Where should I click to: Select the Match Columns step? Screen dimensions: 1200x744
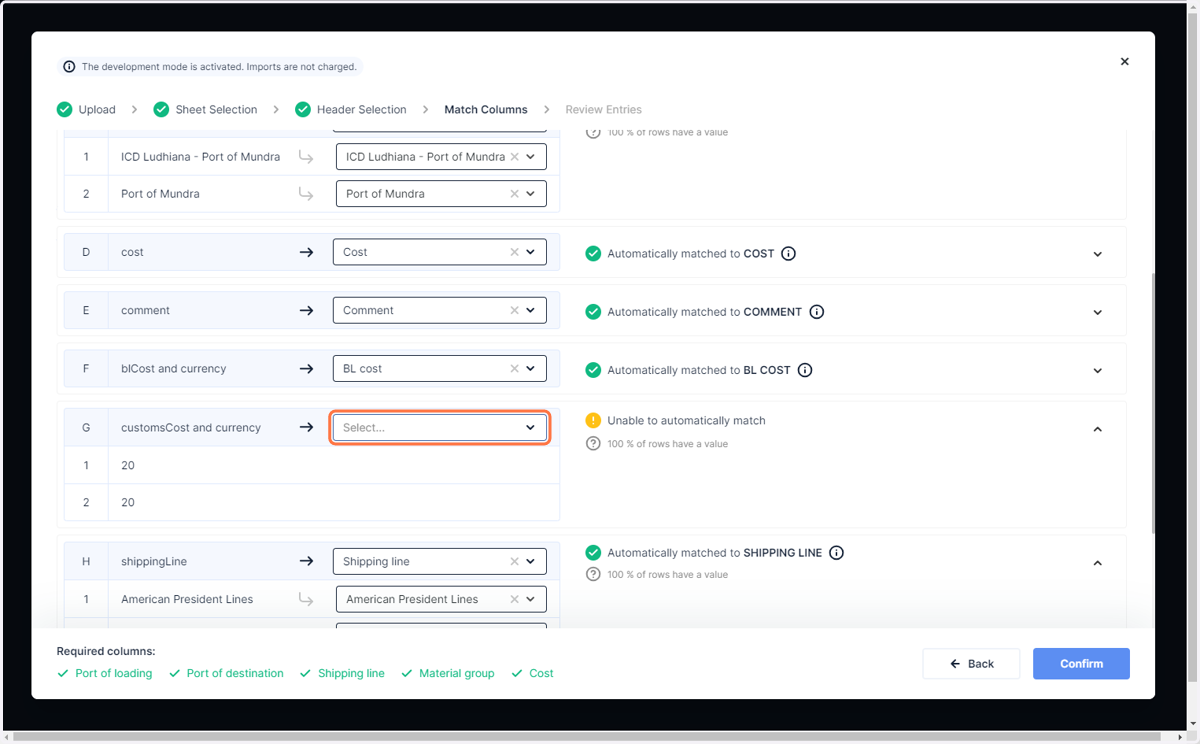[x=486, y=110]
